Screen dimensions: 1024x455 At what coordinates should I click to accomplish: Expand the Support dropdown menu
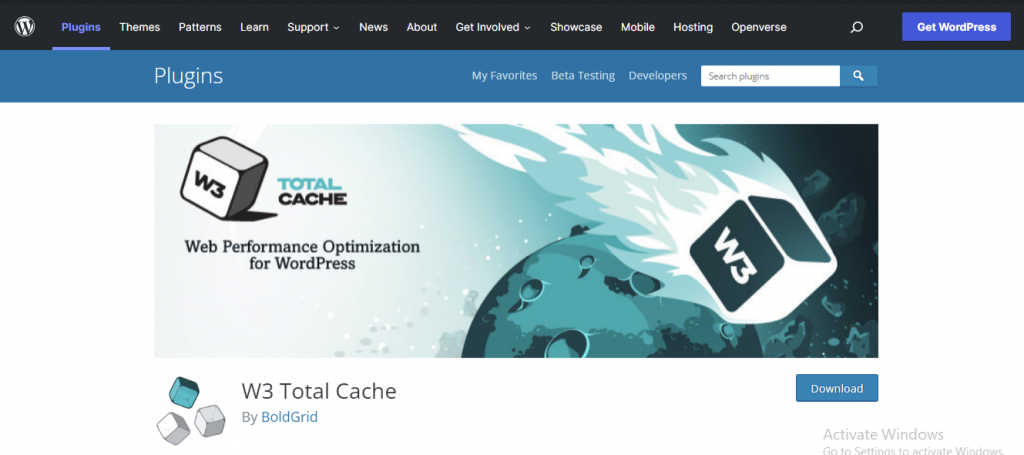tap(313, 27)
